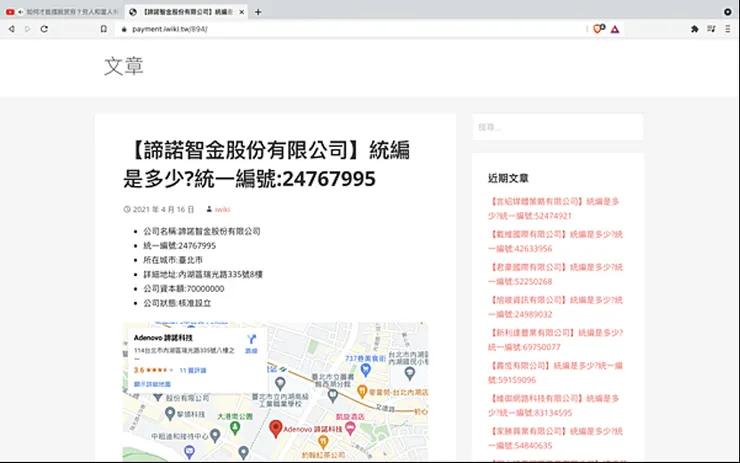Image resolution: width=740 pixels, height=463 pixels.
Task: Click the 擎諾科技 map marker
Action: point(170,414)
